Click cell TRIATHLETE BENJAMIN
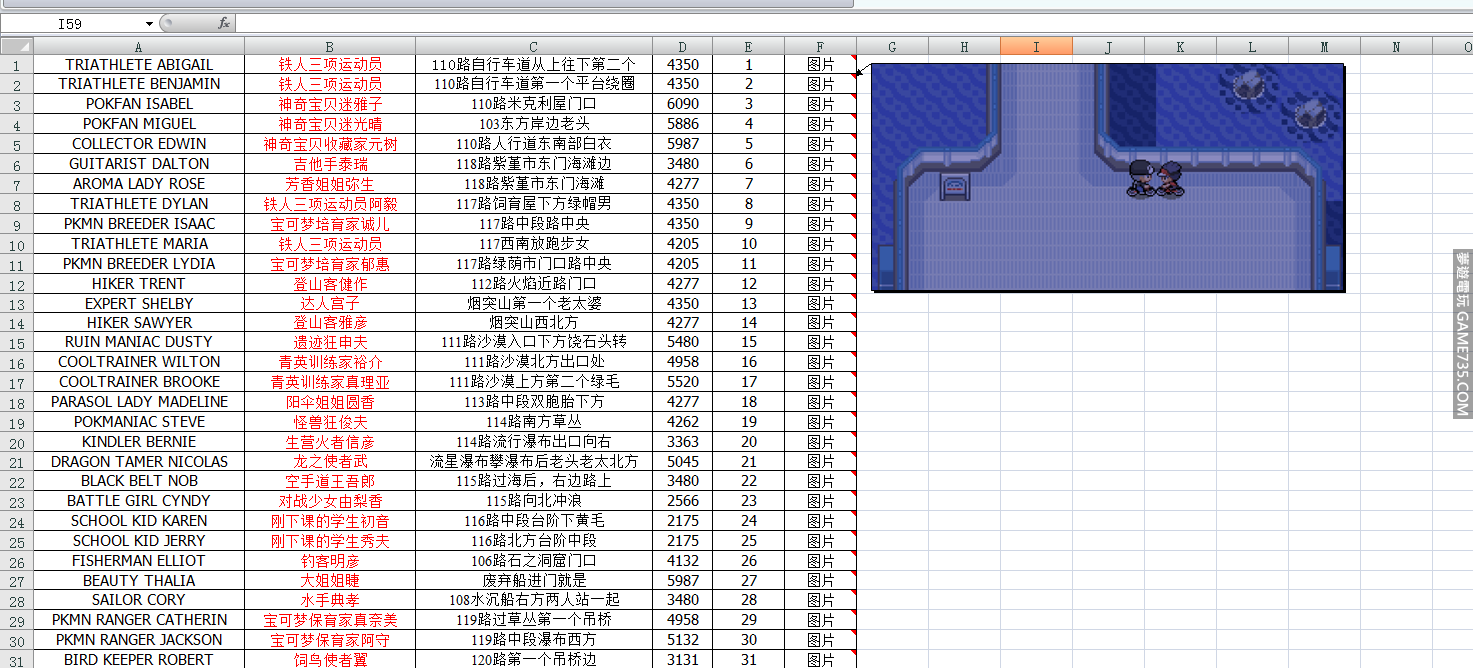 pos(139,84)
